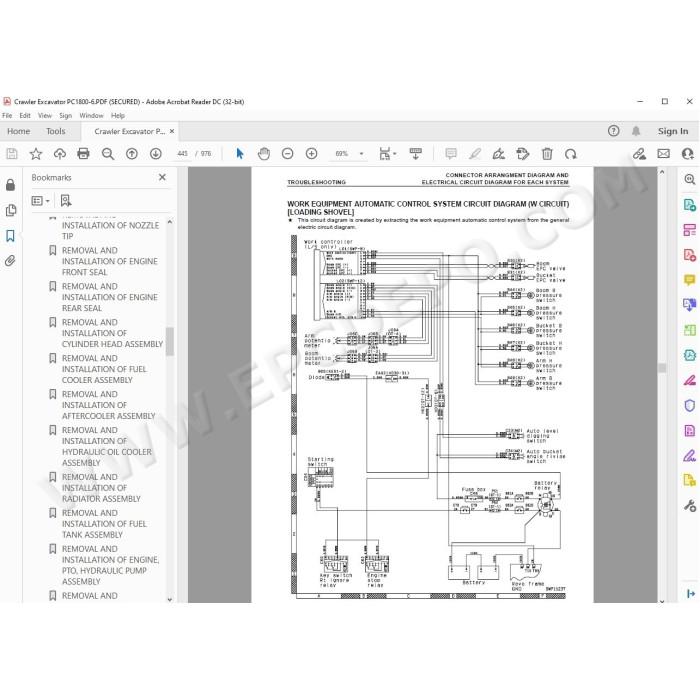Switch to the Home tab
This screenshot has width=700, height=700.
[x=18, y=131]
